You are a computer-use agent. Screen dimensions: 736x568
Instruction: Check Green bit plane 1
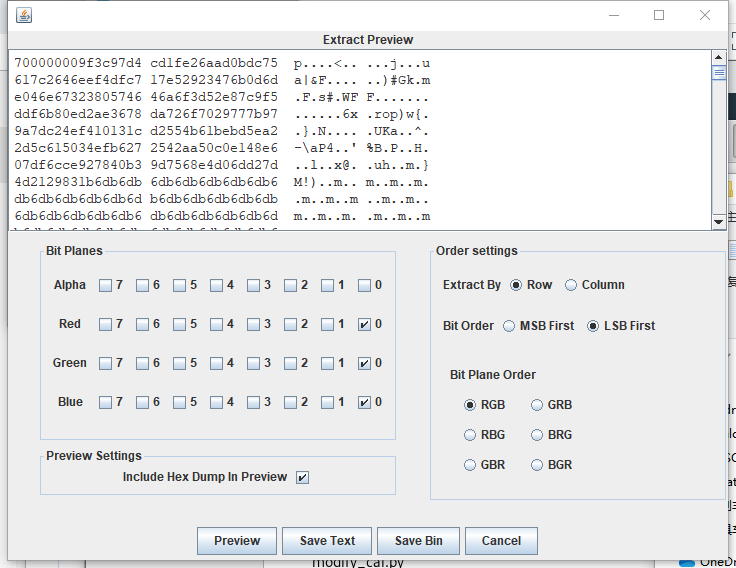(x=327, y=363)
